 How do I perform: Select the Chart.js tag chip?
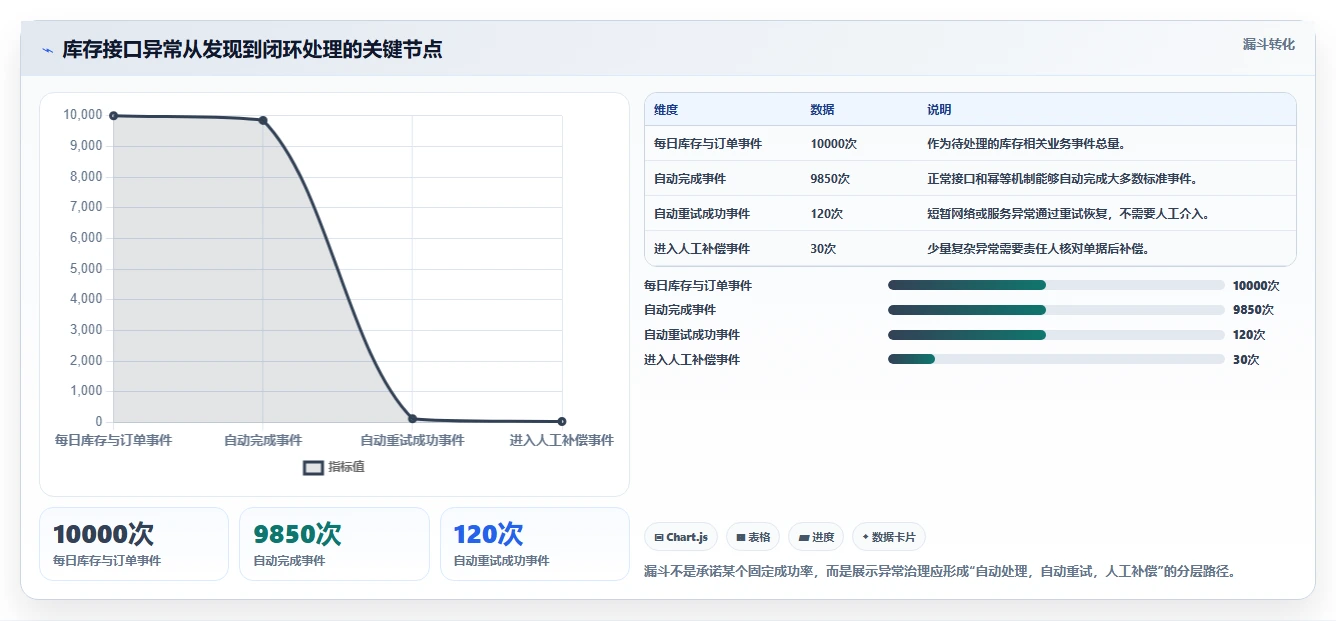[x=681, y=537]
